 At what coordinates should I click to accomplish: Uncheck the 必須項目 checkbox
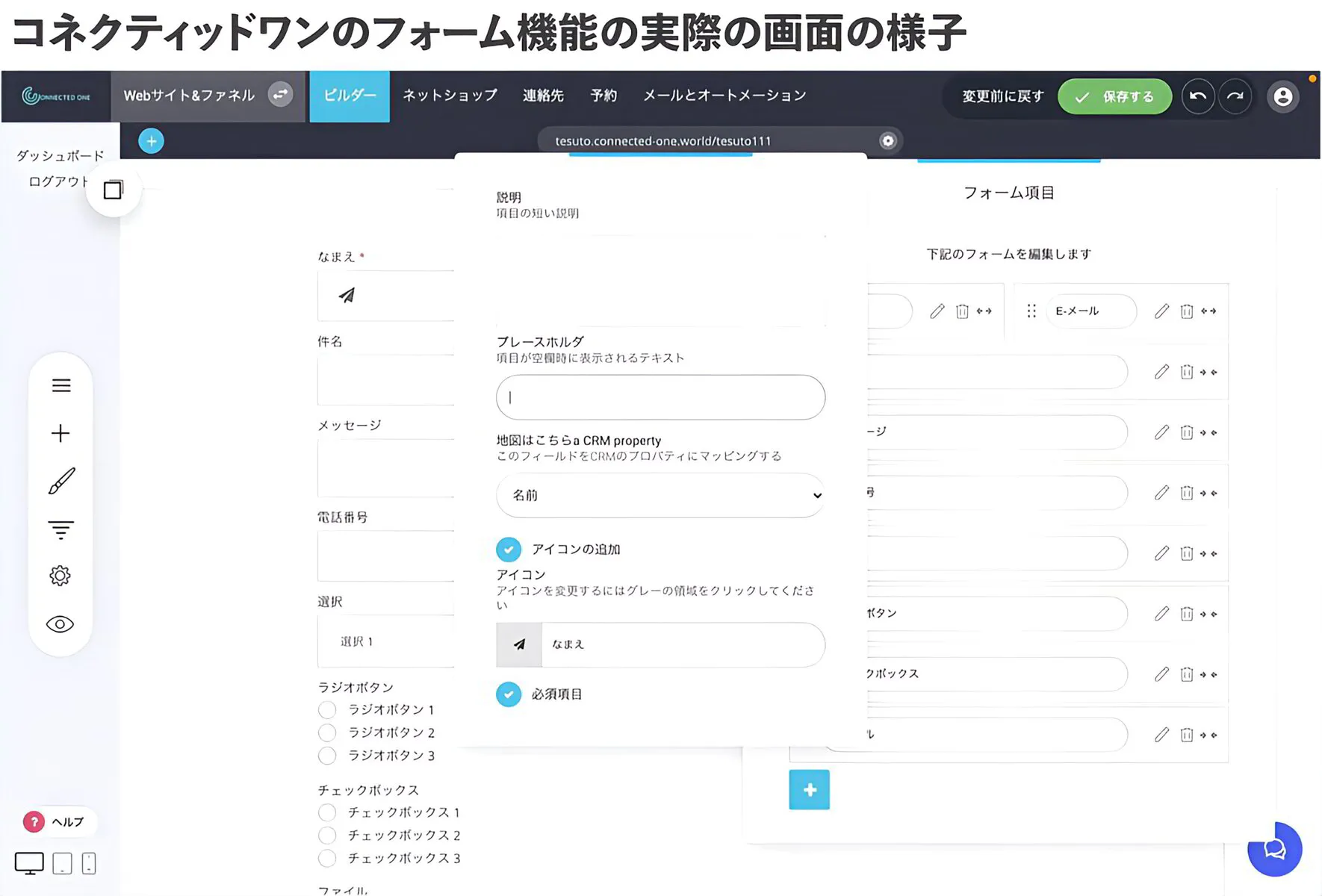(x=509, y=694)
